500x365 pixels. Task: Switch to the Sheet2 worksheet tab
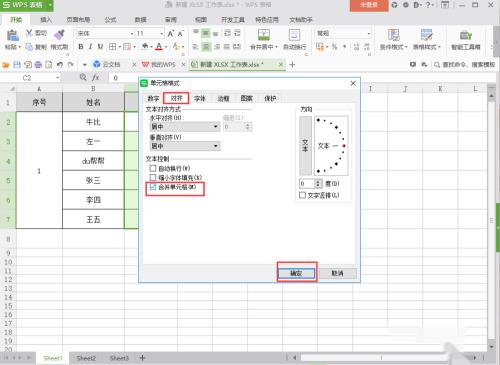(86, 358)
